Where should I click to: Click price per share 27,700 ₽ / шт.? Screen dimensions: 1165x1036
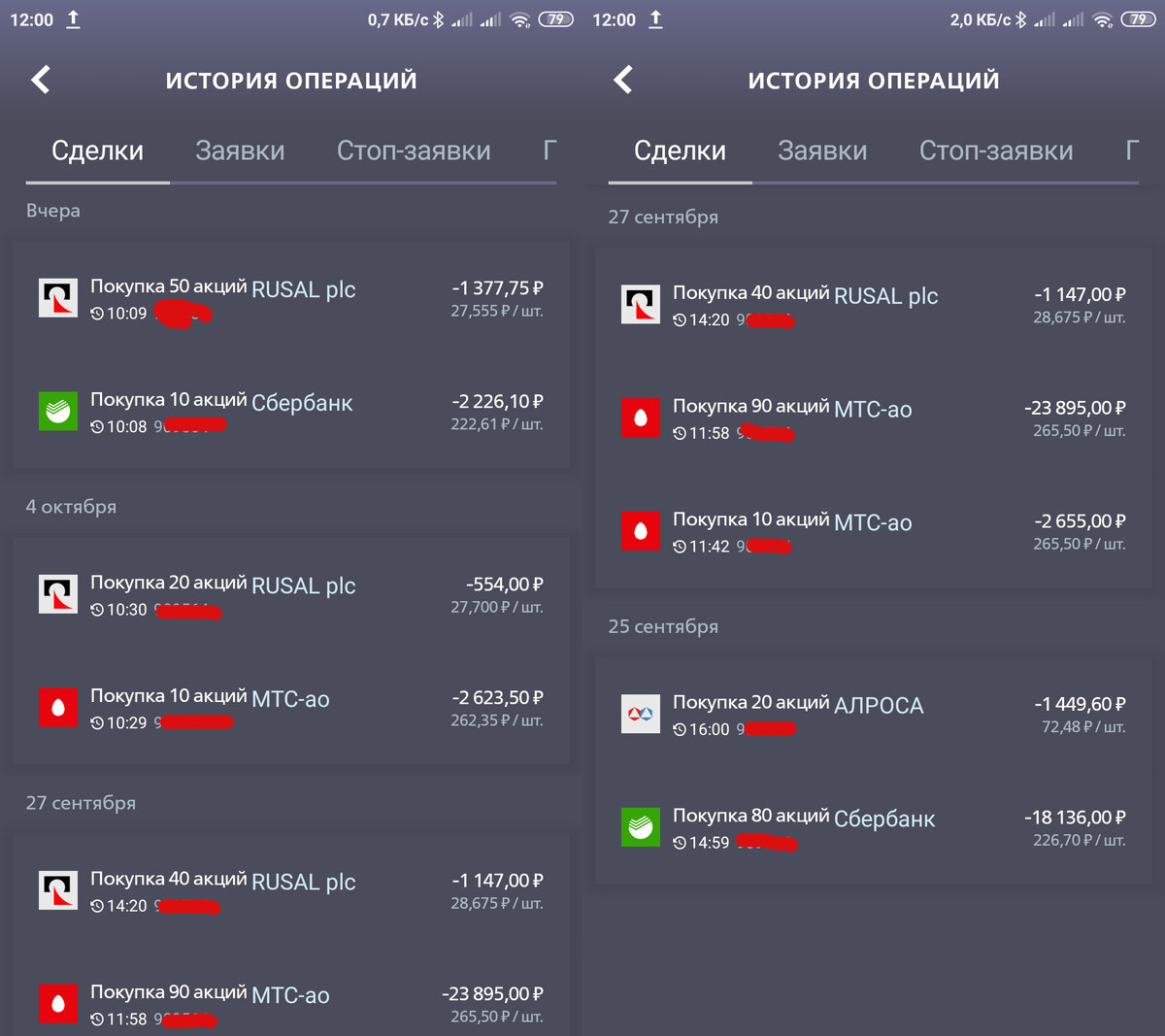pos(496,607)
